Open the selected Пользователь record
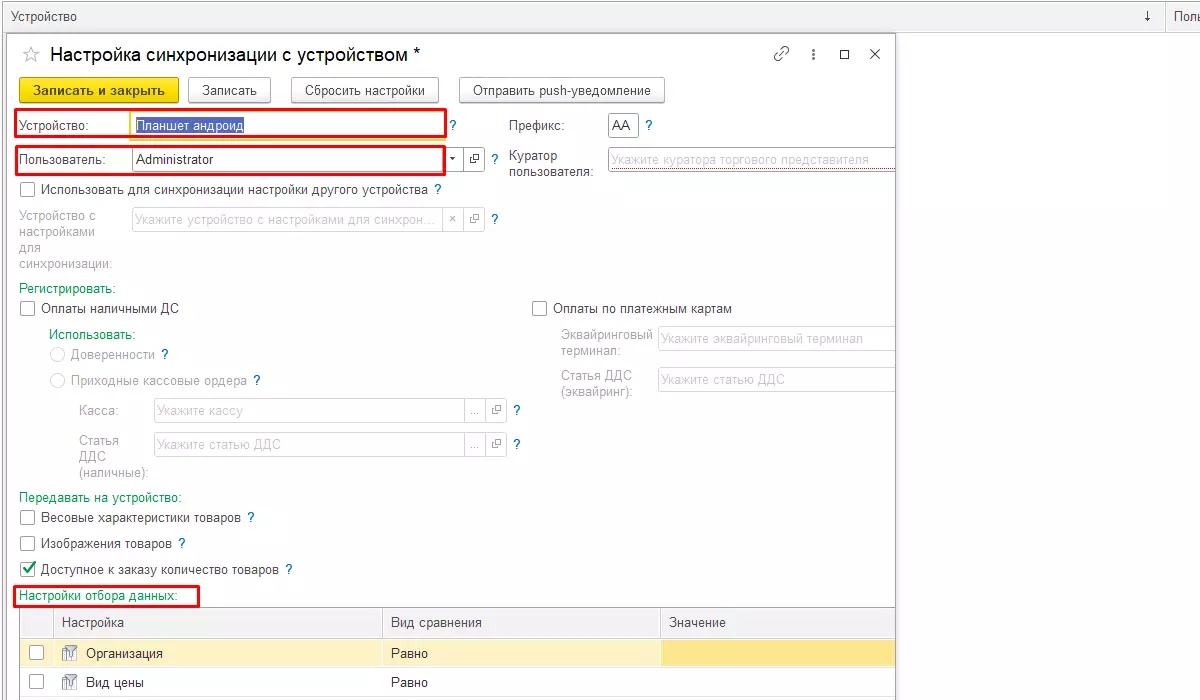This screenshot has height=700, width=1200. coord(475,159)
